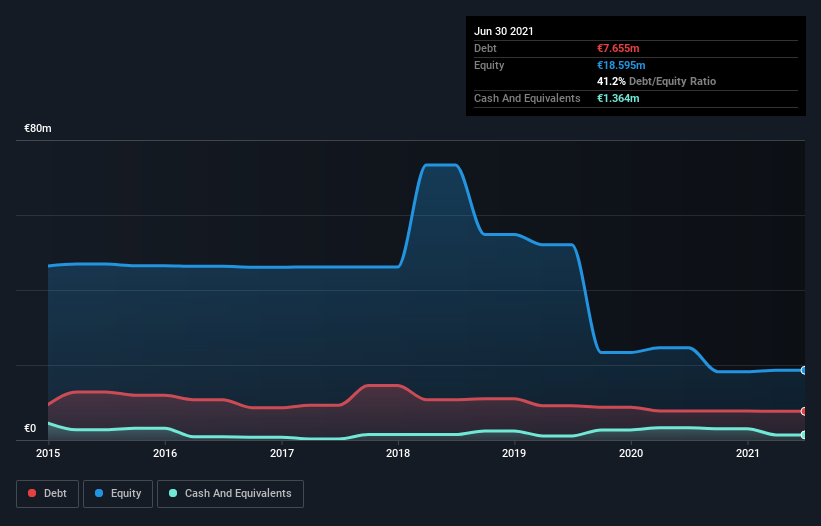Select the red Debt endpoint marker

(803, 411)
